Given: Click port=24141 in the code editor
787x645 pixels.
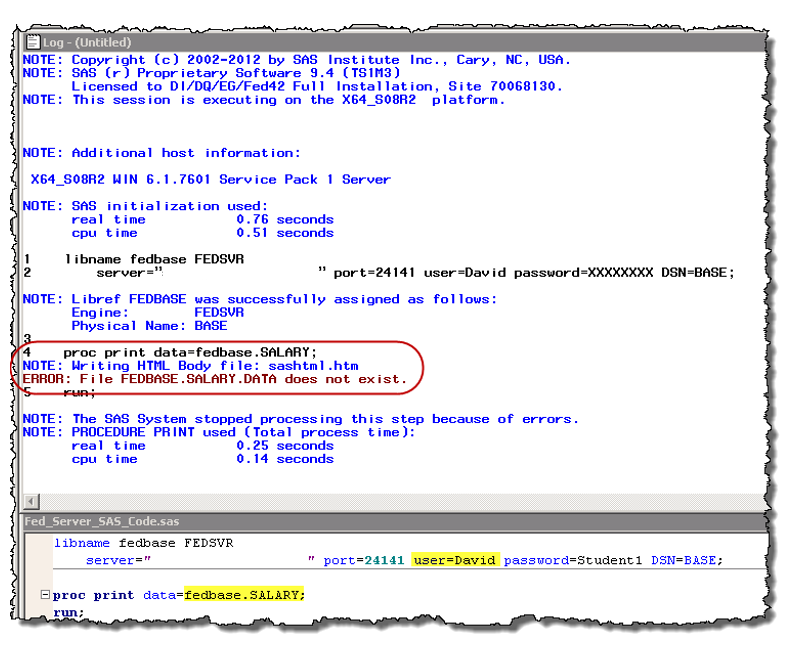Looking at the screenshot, I should [x=364, y=560].
